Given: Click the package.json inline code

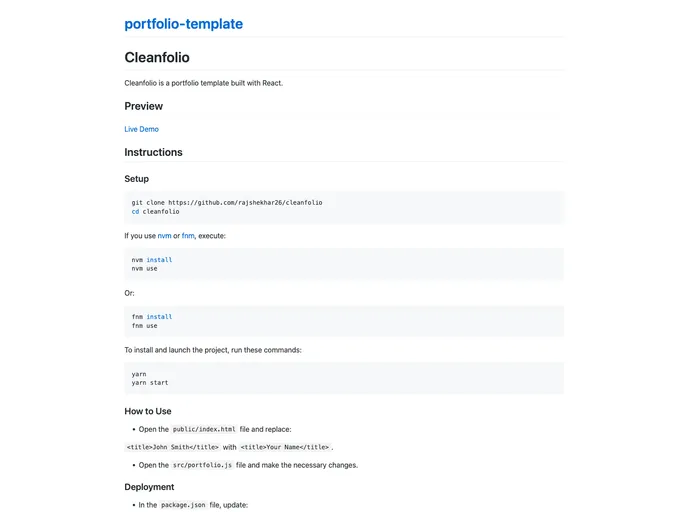Looking at the screenshot, I should [x=181, y=505].
